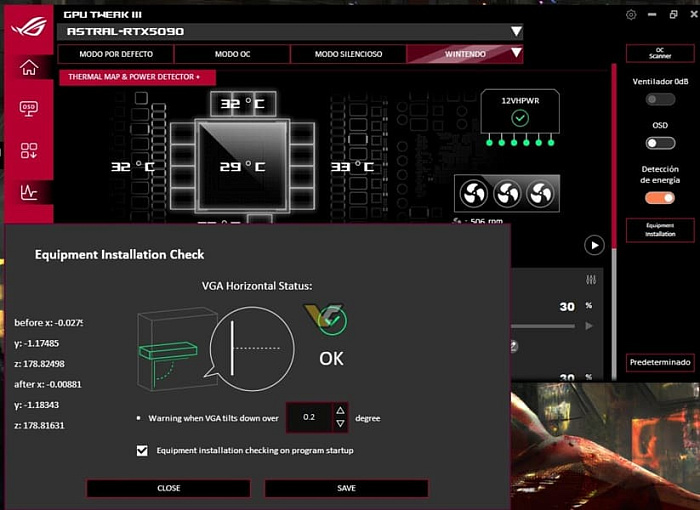Go to the Home page in sidebar

point(29,67)
